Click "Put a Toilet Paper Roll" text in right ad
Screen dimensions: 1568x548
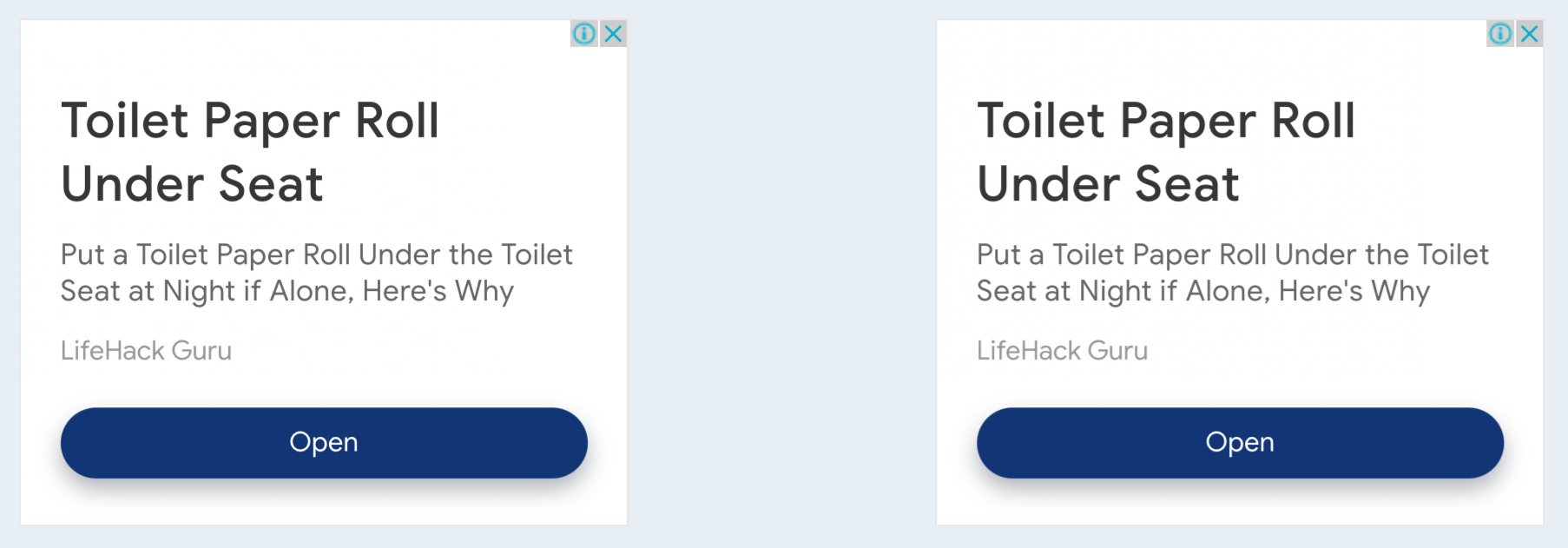coord(1122,254)
